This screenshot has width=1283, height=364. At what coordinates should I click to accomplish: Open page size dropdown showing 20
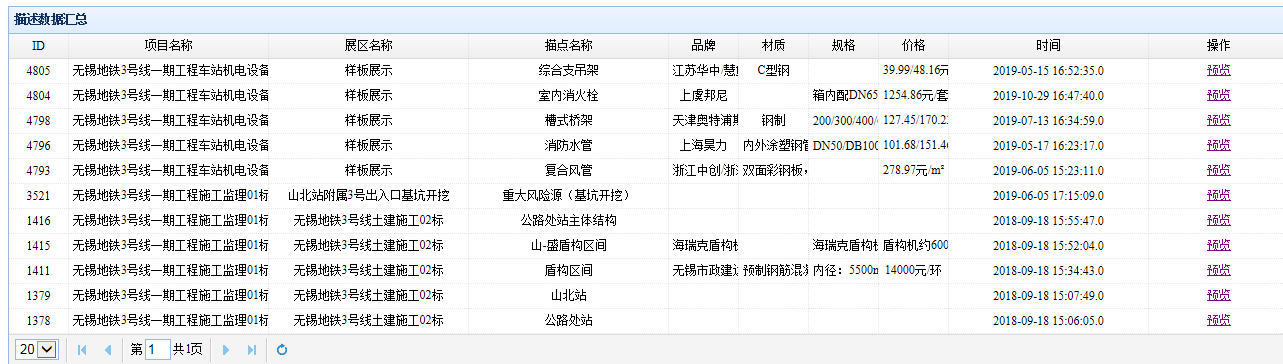click(x=37, y=350)
